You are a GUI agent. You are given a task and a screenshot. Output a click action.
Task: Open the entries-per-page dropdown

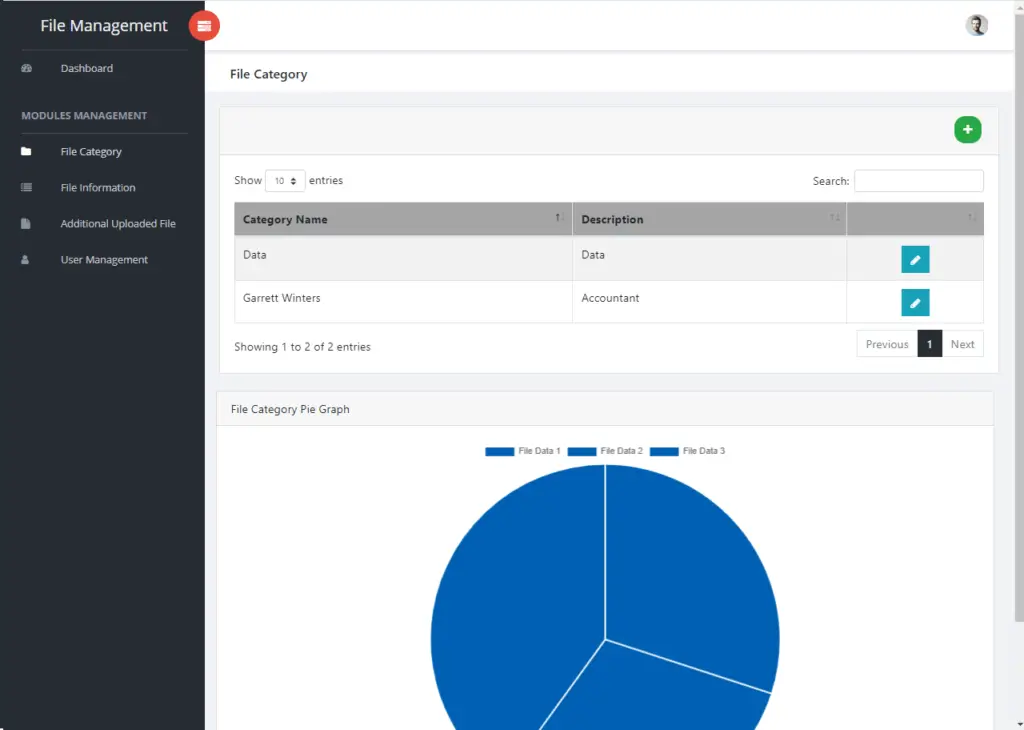click(x=284, y=180)
